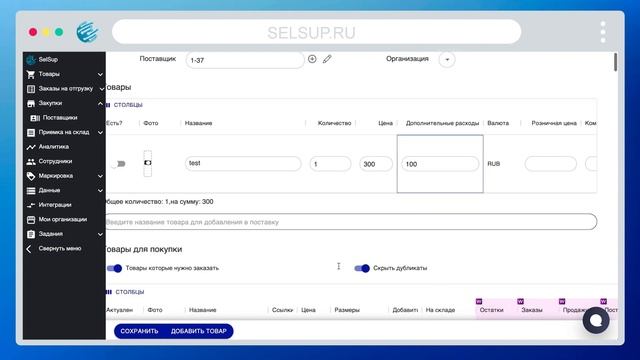Click the Маркировка tag icon
Image resolution: width=640 pixels, height=360 pixels.
pyautogui.click(x=31, y=176)
